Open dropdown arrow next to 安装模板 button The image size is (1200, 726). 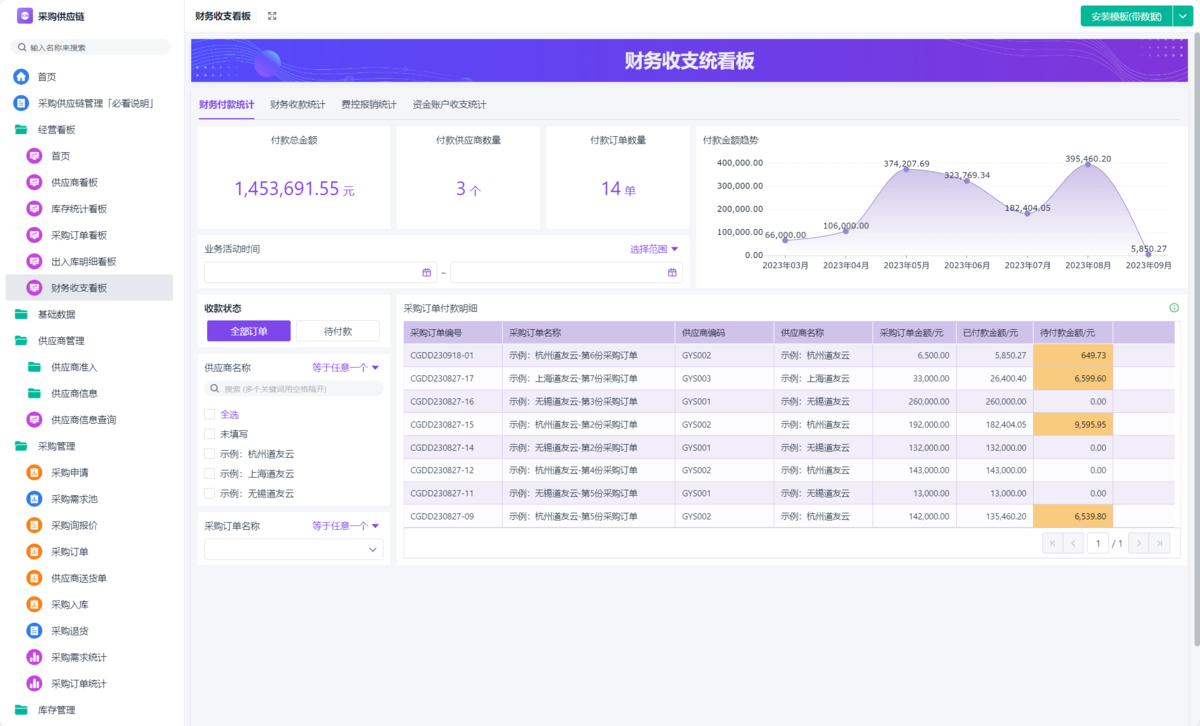coord(1183,16)
